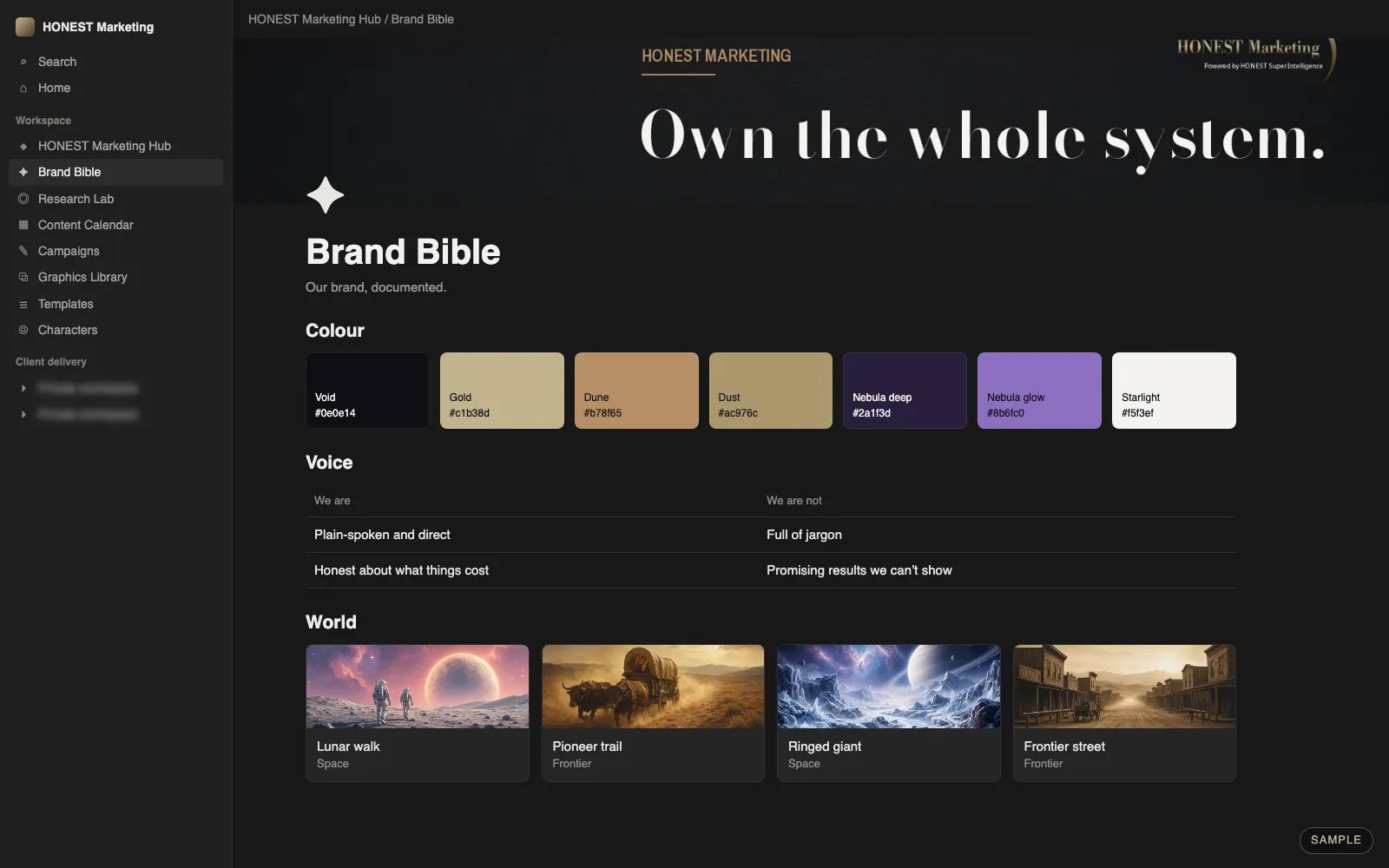Open the Templates page
1389x868 pixels.
tap(115, 304)
